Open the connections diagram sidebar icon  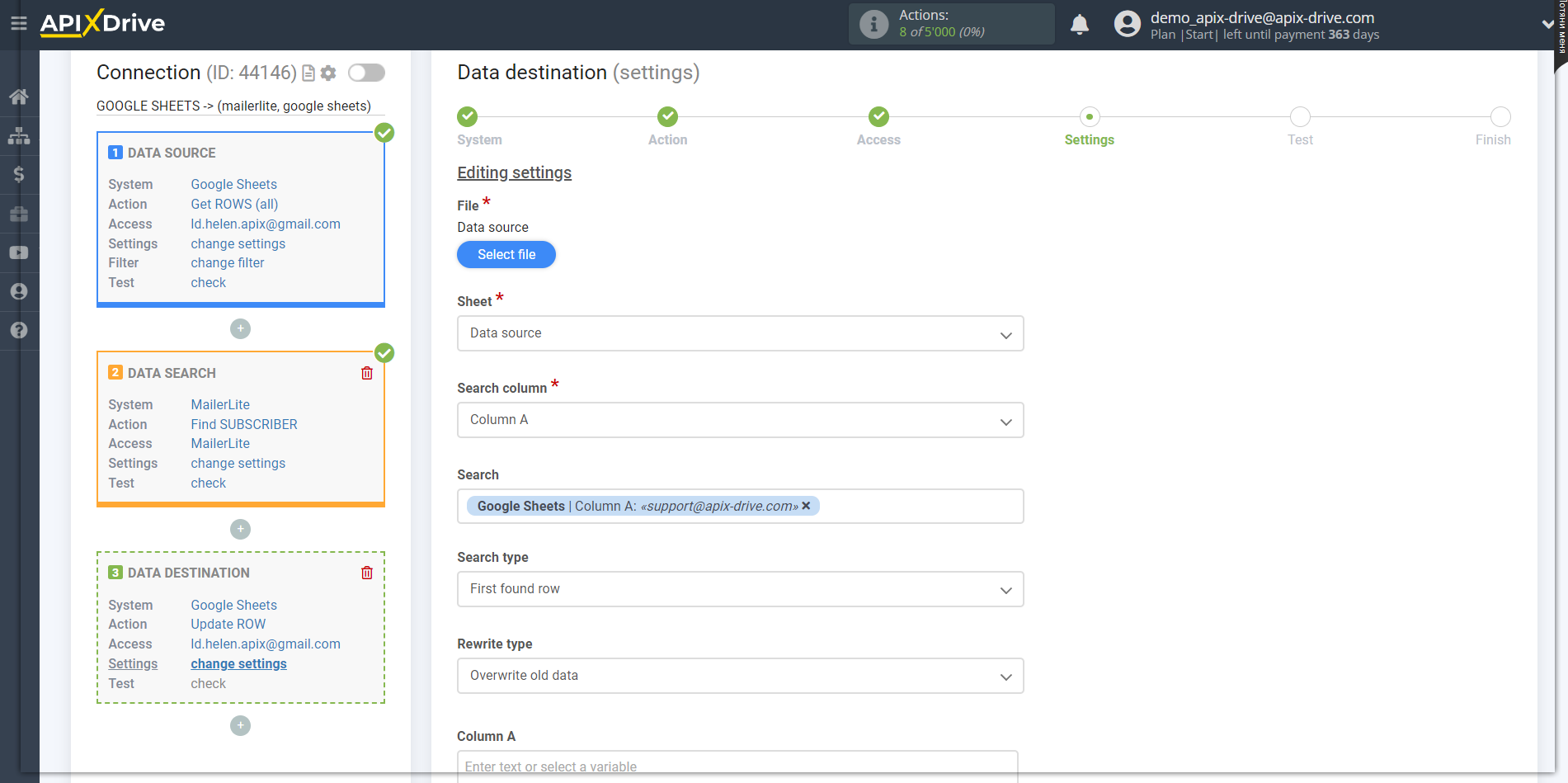(x=19, y=135)
